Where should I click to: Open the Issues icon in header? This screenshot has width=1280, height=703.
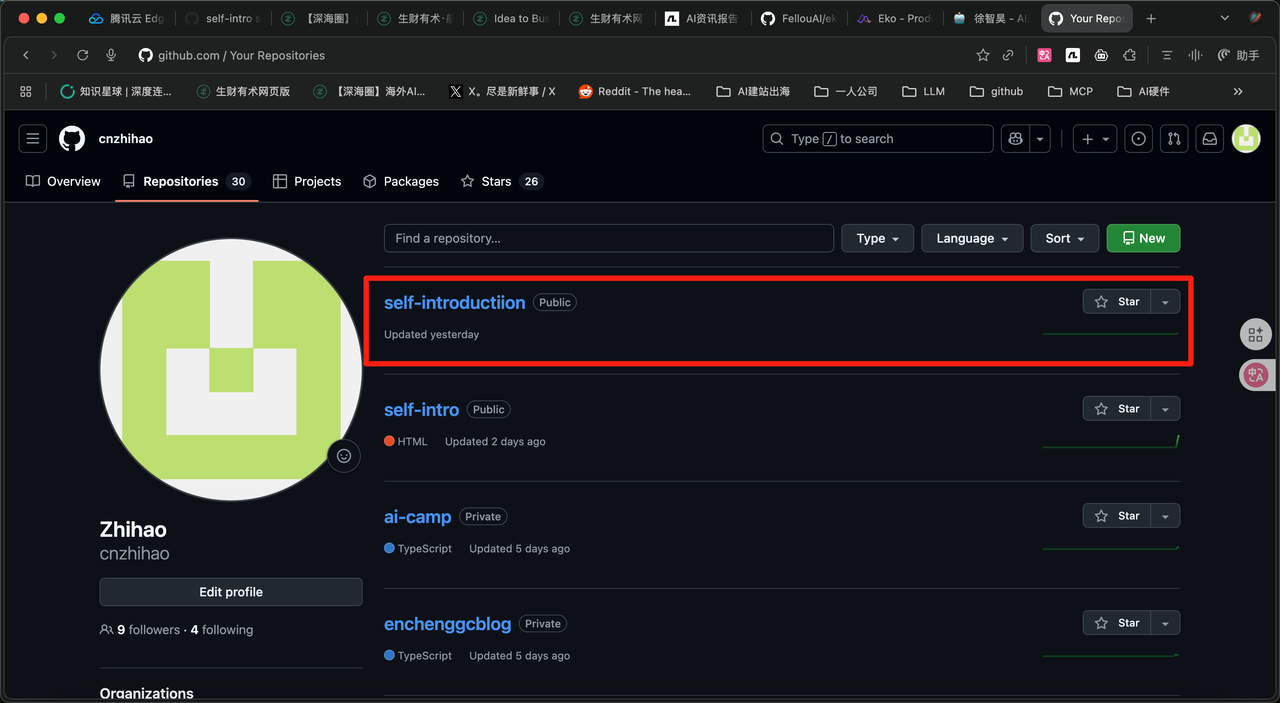1138,139
